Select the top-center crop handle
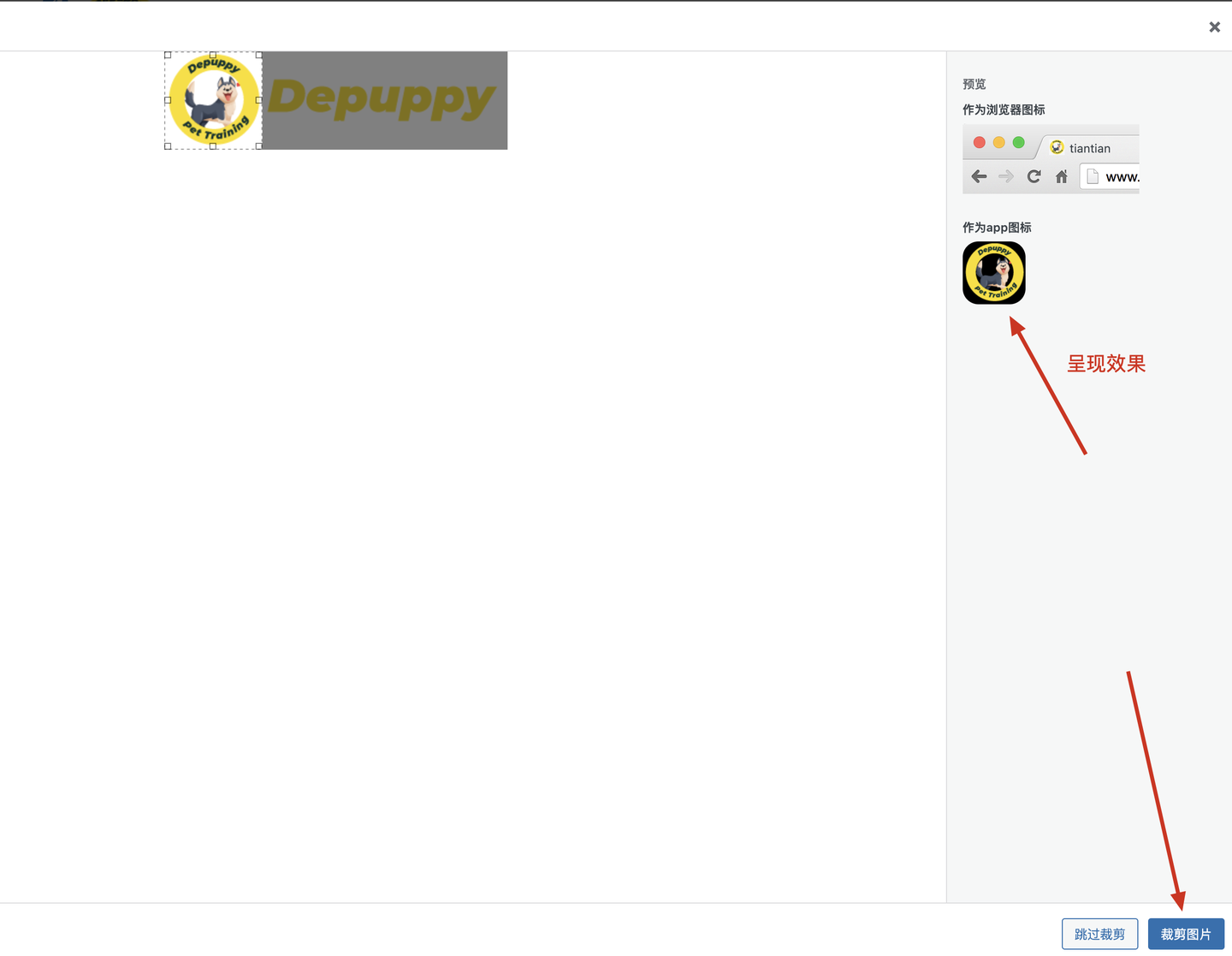The width and height of the screenshot is (1232, 956). pyautogui.click(x=213, y=55)
